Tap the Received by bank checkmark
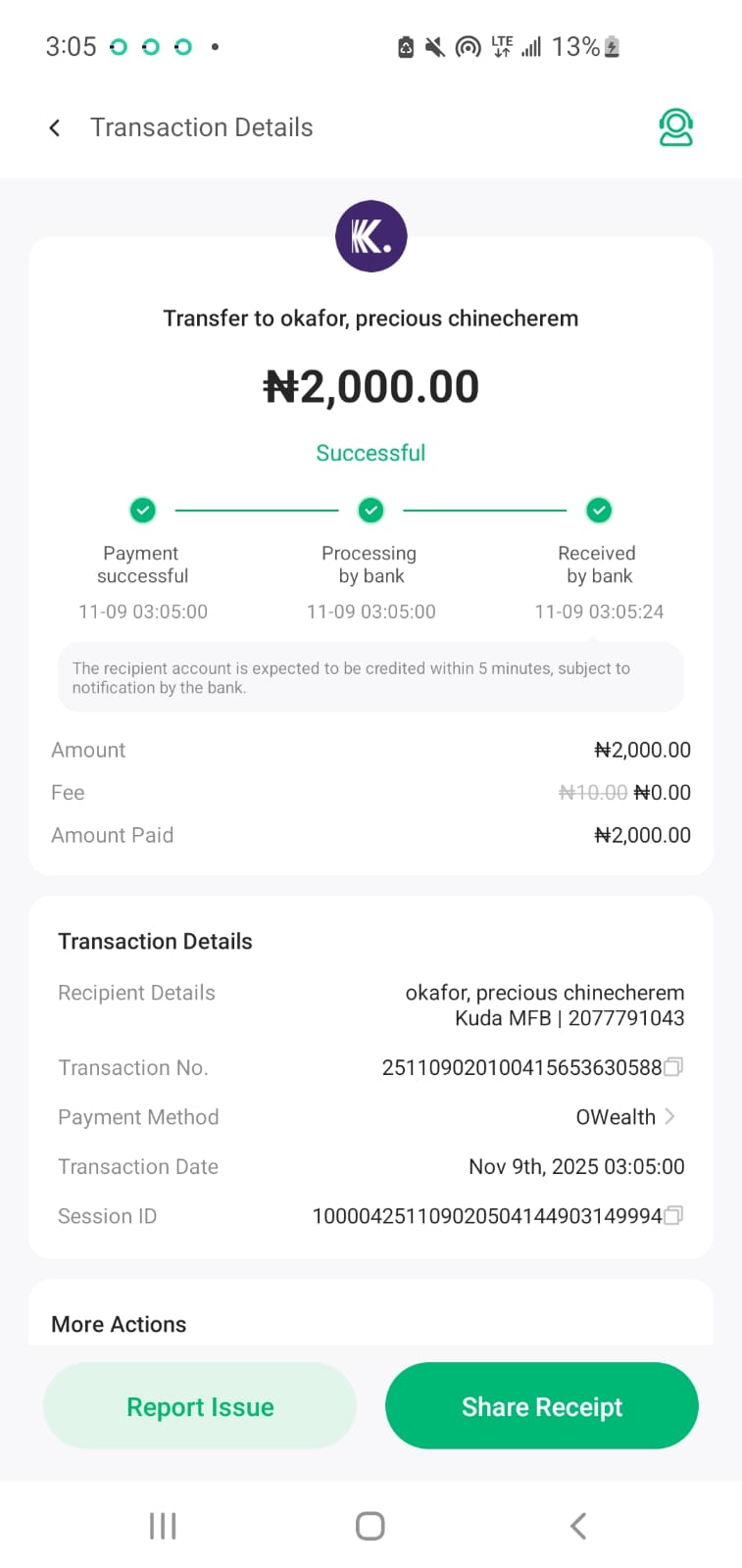Screen dimensions: 742x1568 [x=599, y=511]
